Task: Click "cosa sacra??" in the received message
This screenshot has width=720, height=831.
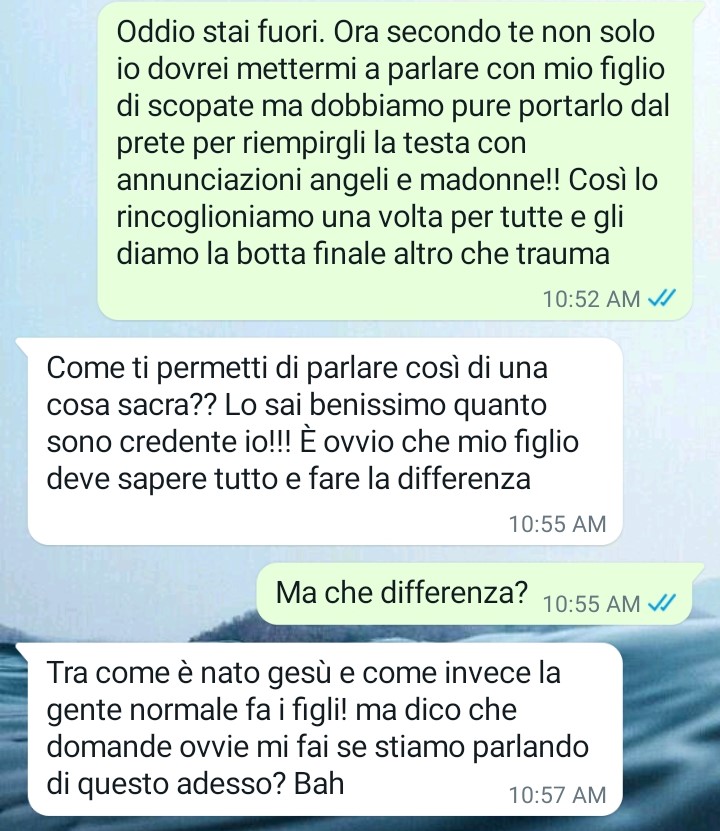Action: click(x=132, y=405)
